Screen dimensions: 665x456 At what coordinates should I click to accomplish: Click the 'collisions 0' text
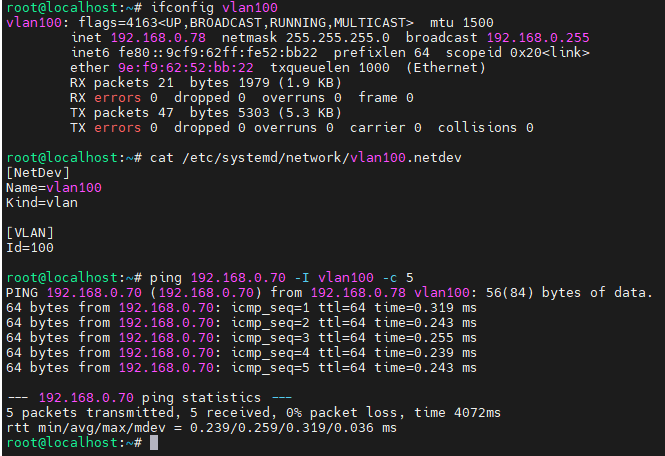(486, 128)
